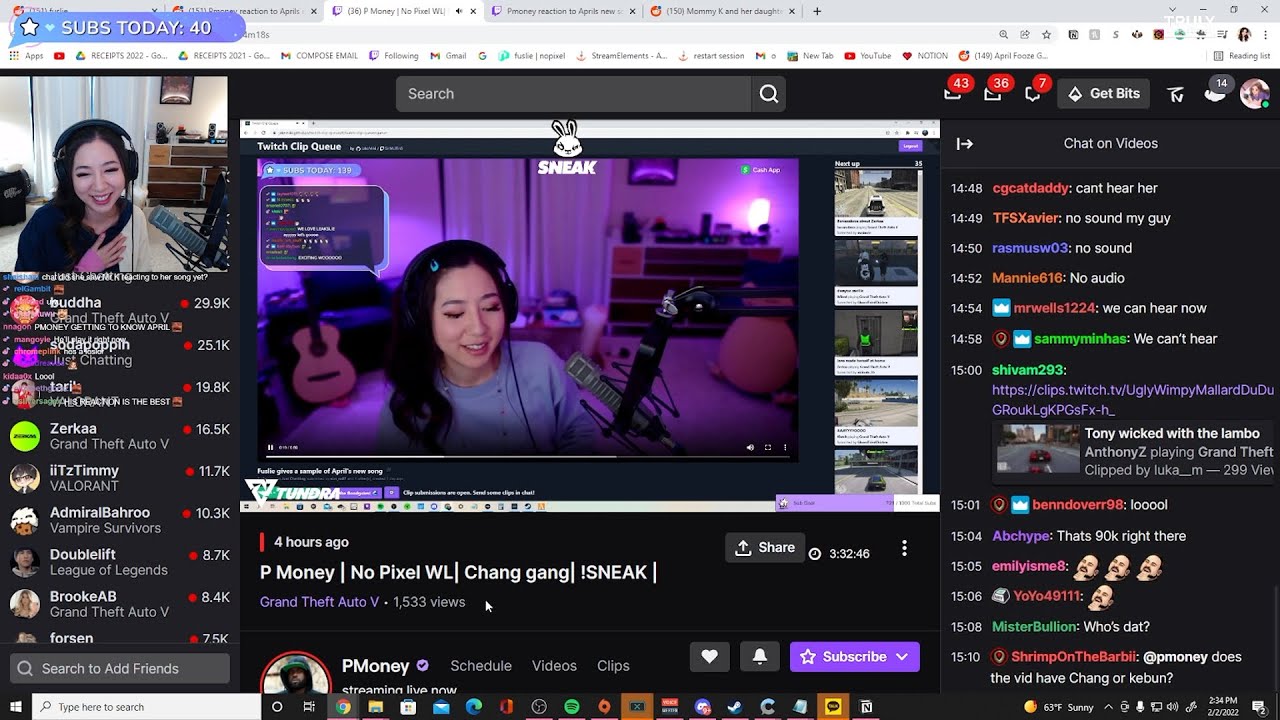1280x720 pixels.
Task: Mute the P Money tab audio icon
Action: (458, 11)
